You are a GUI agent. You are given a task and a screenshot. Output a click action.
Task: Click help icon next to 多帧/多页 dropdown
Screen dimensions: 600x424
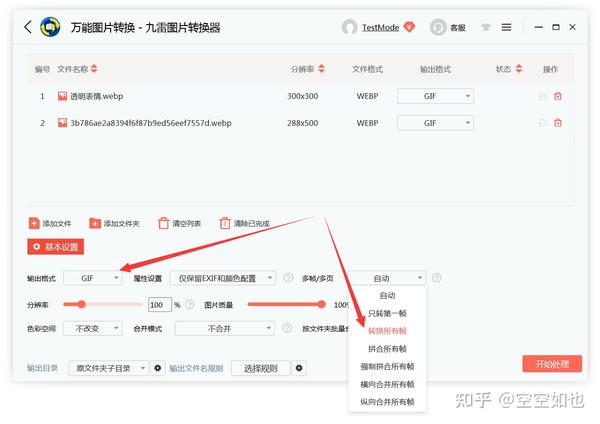pos(436,278)
